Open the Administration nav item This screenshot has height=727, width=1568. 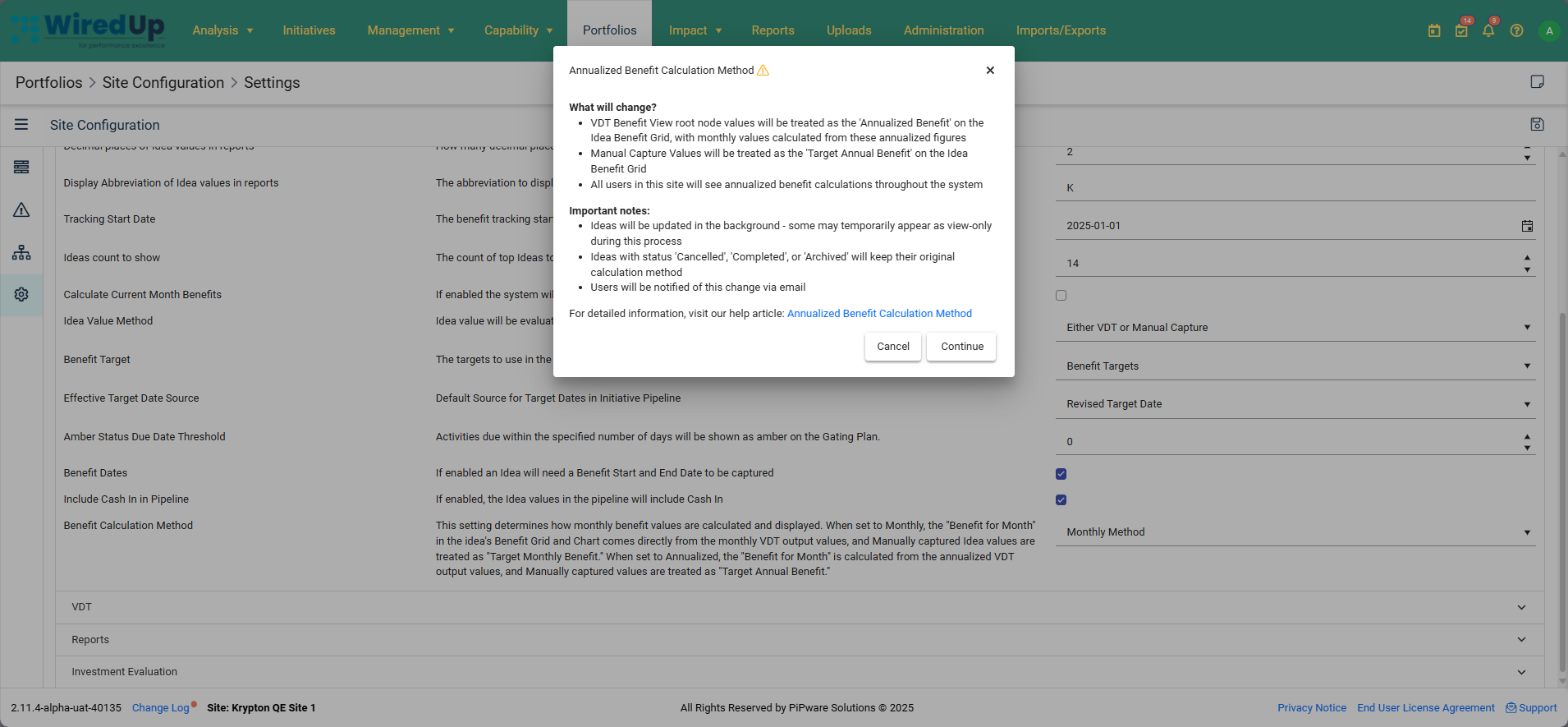click(943, 30)
